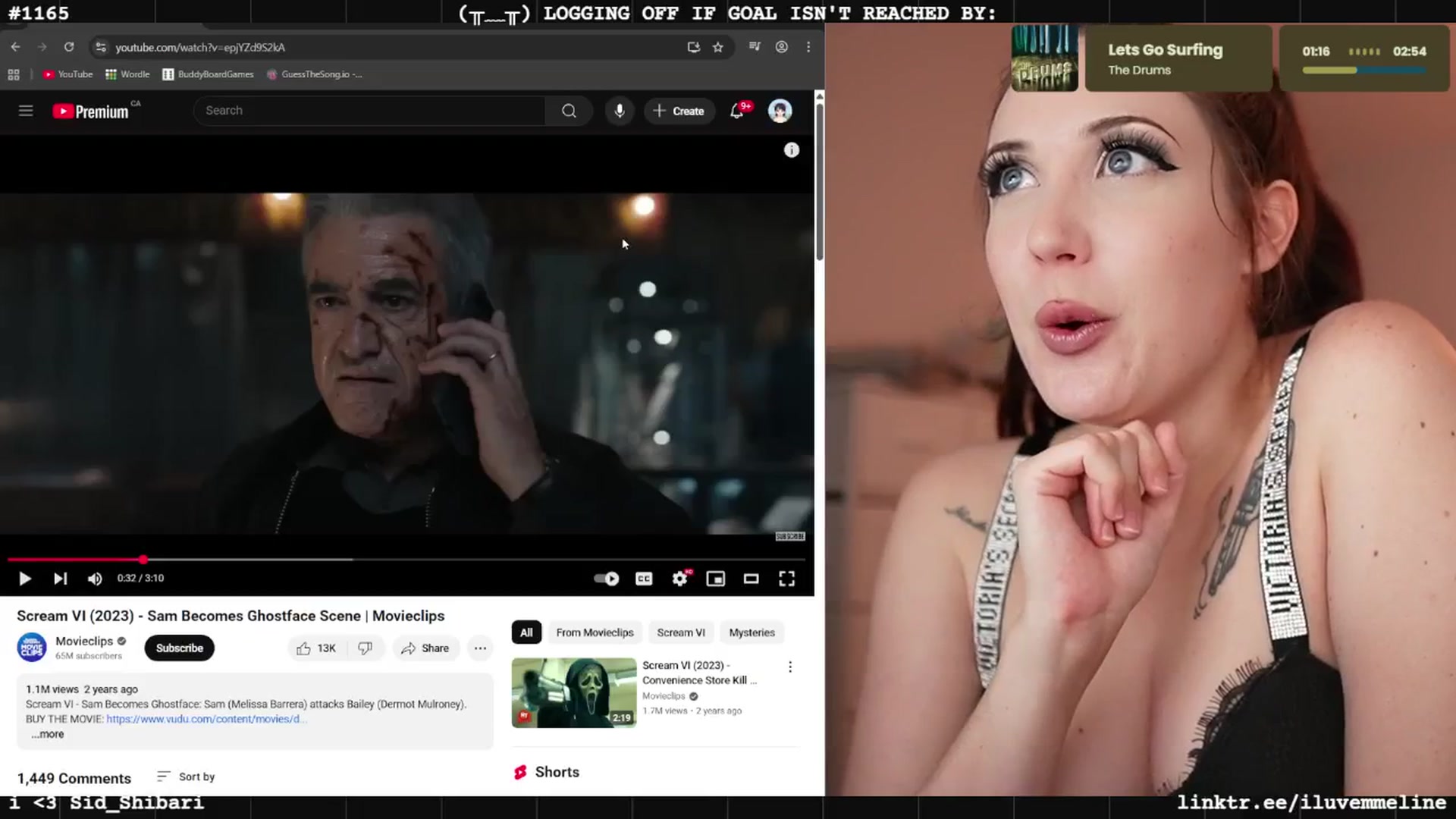Mute the video volume

tap(95, 579)
